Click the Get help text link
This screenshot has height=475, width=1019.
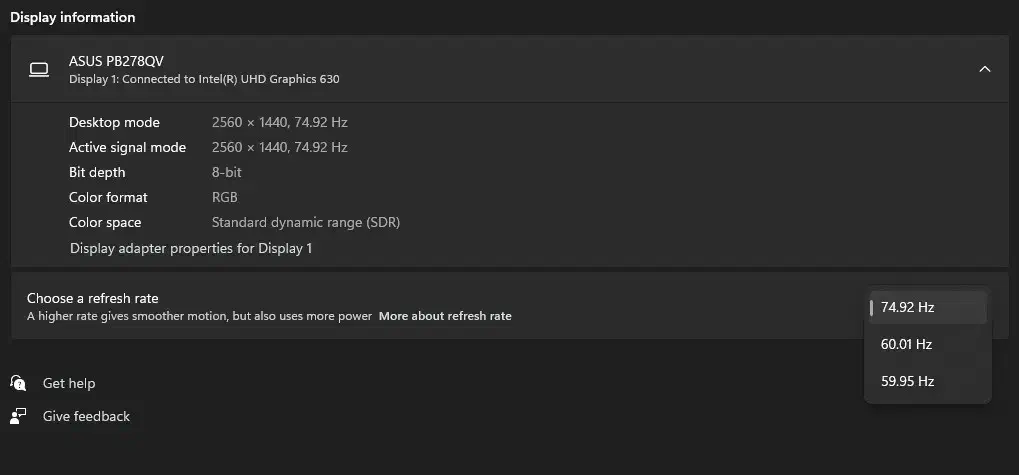[x=69, y=383]
